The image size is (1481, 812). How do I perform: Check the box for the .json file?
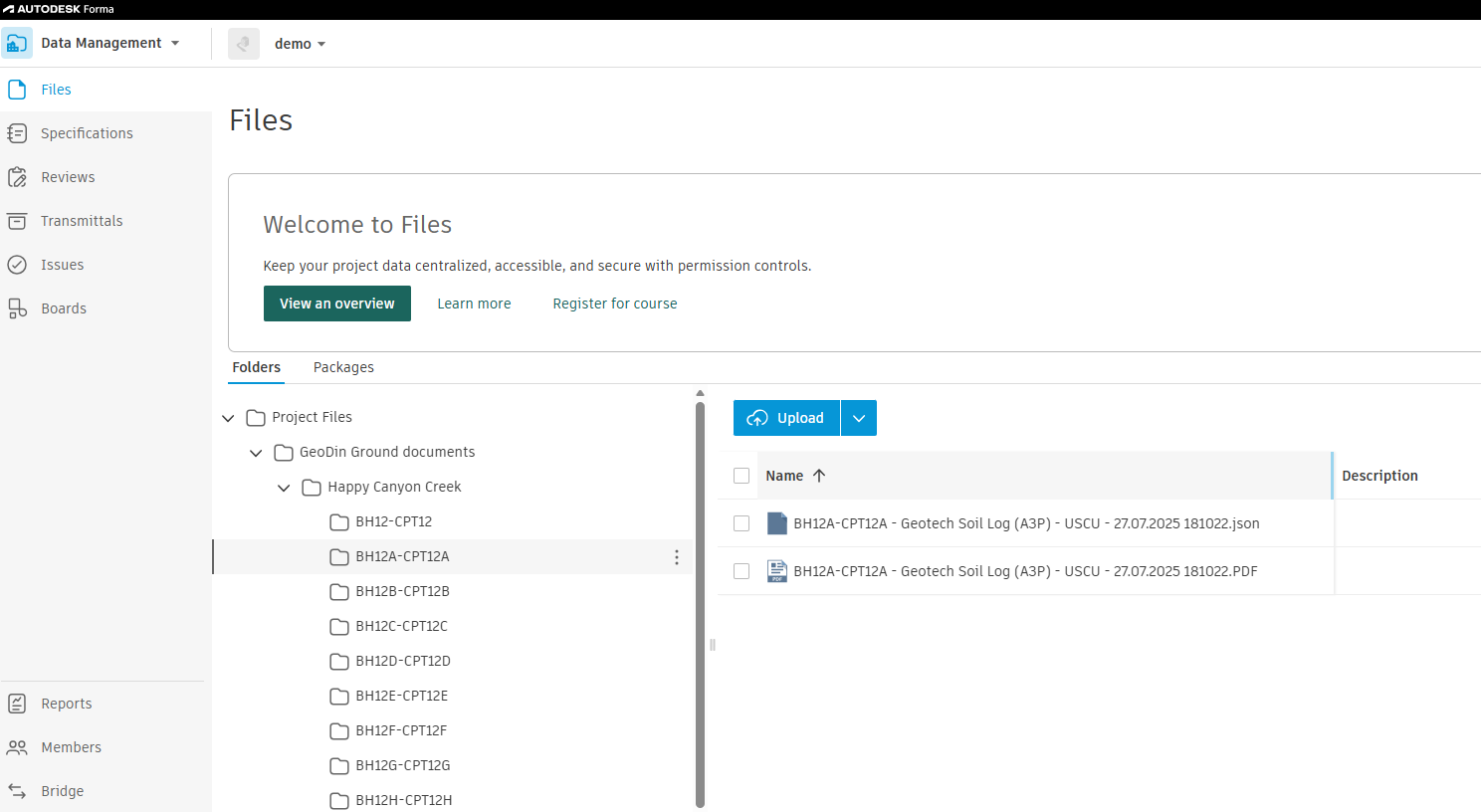coord(741,523)
